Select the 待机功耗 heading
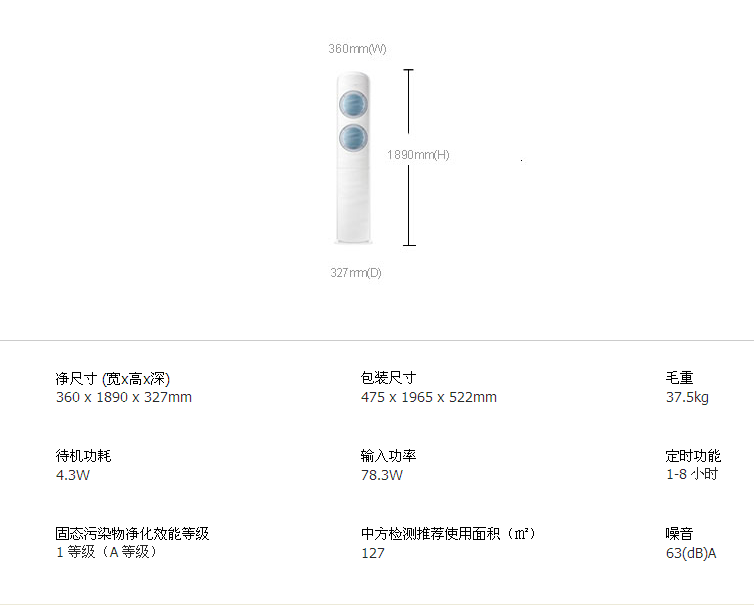The height and width of the screenshot is (605, 754). (x=83, y=456)
